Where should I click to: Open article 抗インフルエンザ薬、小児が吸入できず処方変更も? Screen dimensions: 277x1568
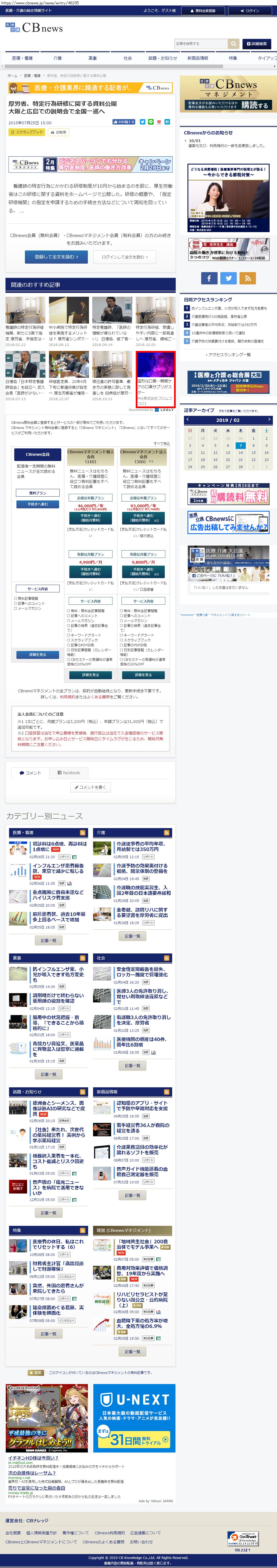pos(59,975)
